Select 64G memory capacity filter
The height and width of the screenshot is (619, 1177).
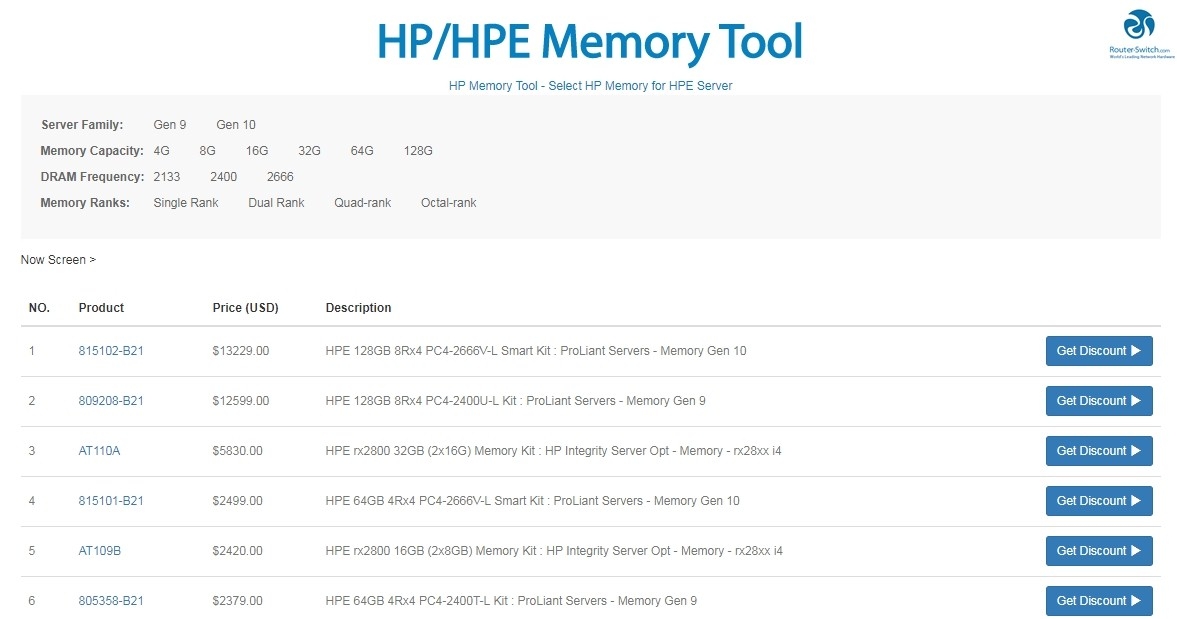pos(362,151)
